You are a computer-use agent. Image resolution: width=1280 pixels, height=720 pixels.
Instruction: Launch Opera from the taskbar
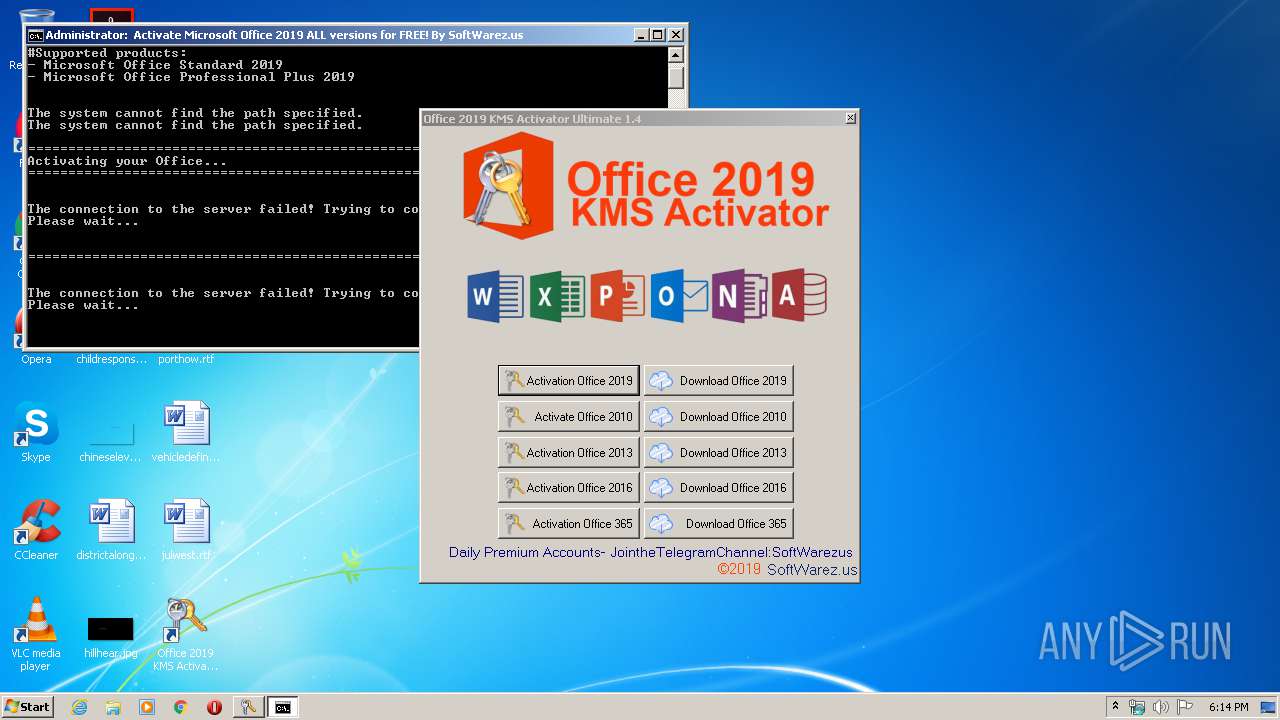[x=214, y=707]
